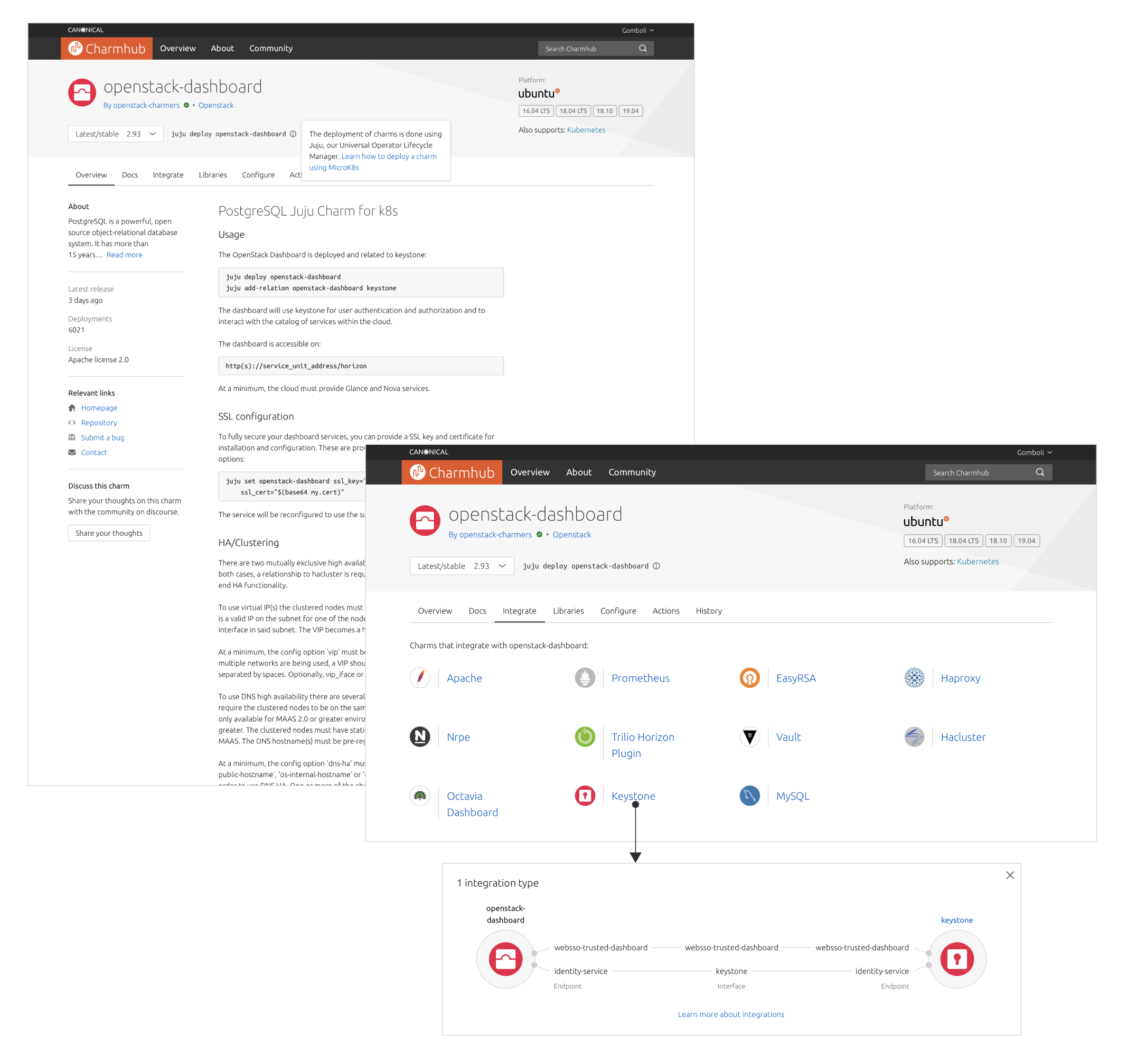Focus Search Charmhub field in front window
Image resolution: width=1127 pixels, height=1064 pixels.
pos(988,472)
